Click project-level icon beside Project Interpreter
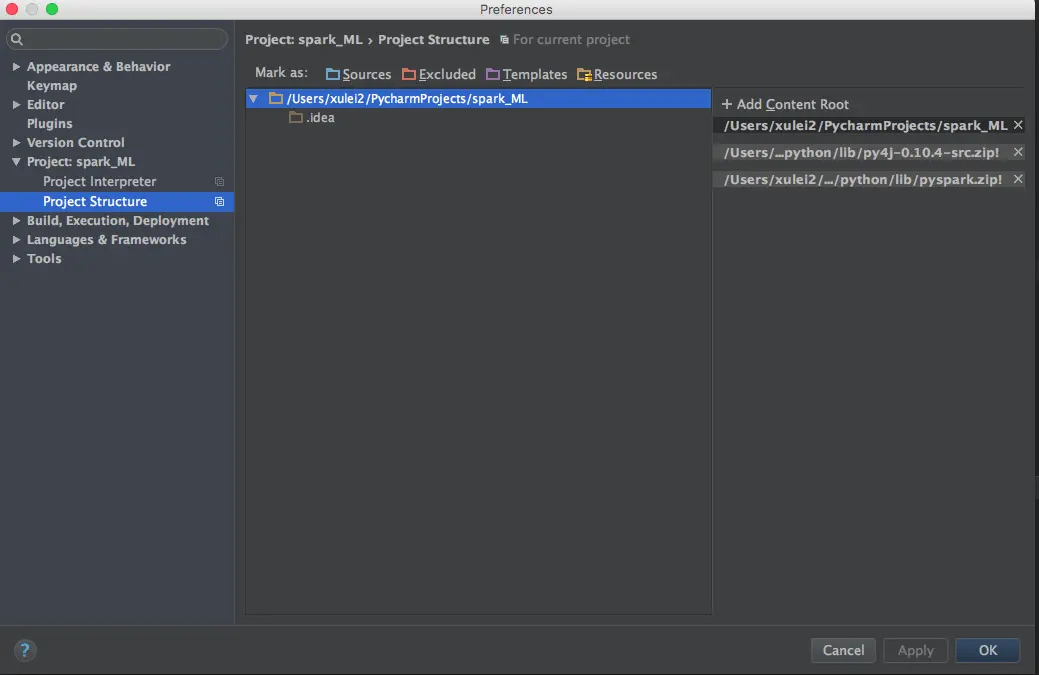 pos(219,182)
